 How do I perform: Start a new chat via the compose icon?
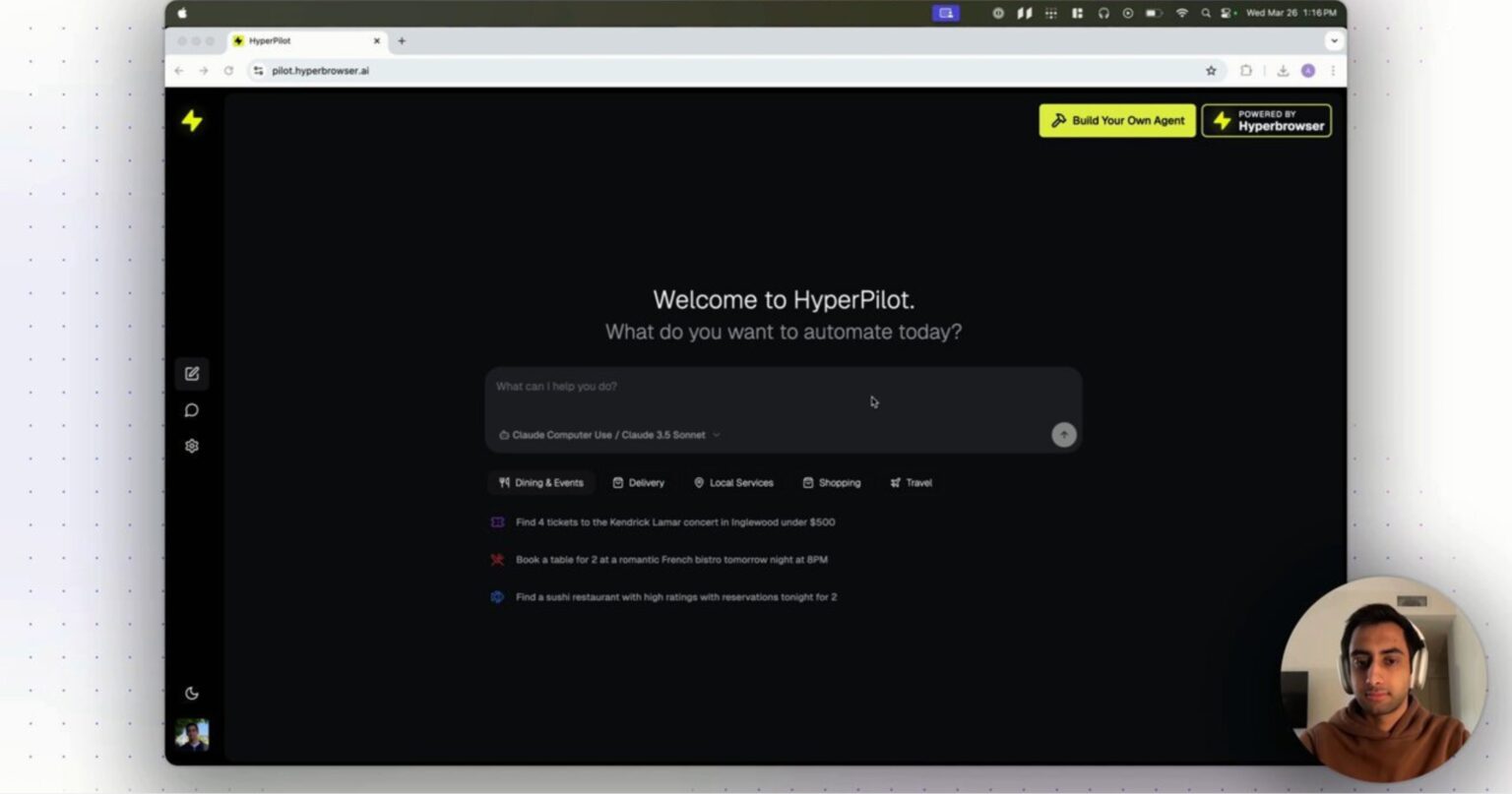click(x=192, y=374)
